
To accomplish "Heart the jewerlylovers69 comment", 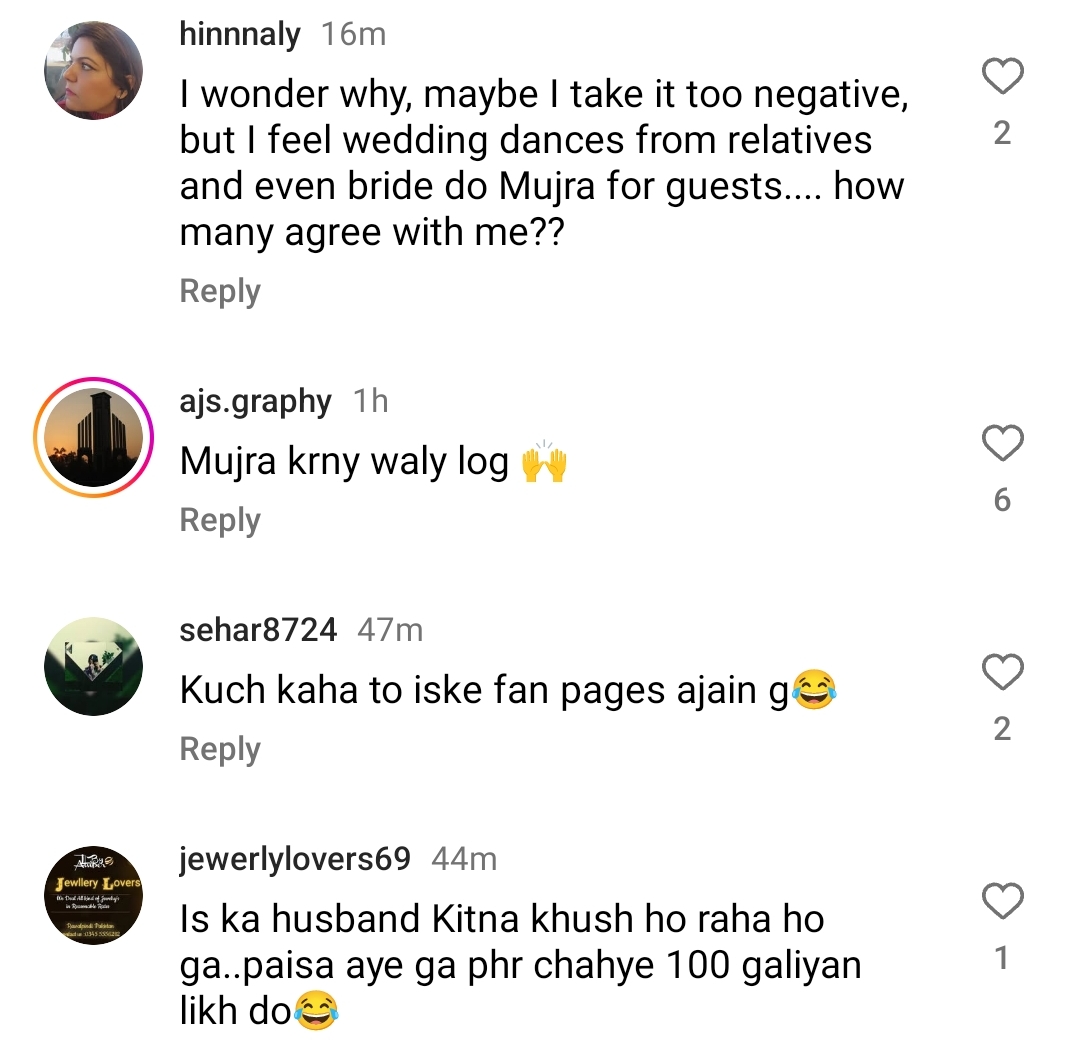I will (x=1002, y=903).
